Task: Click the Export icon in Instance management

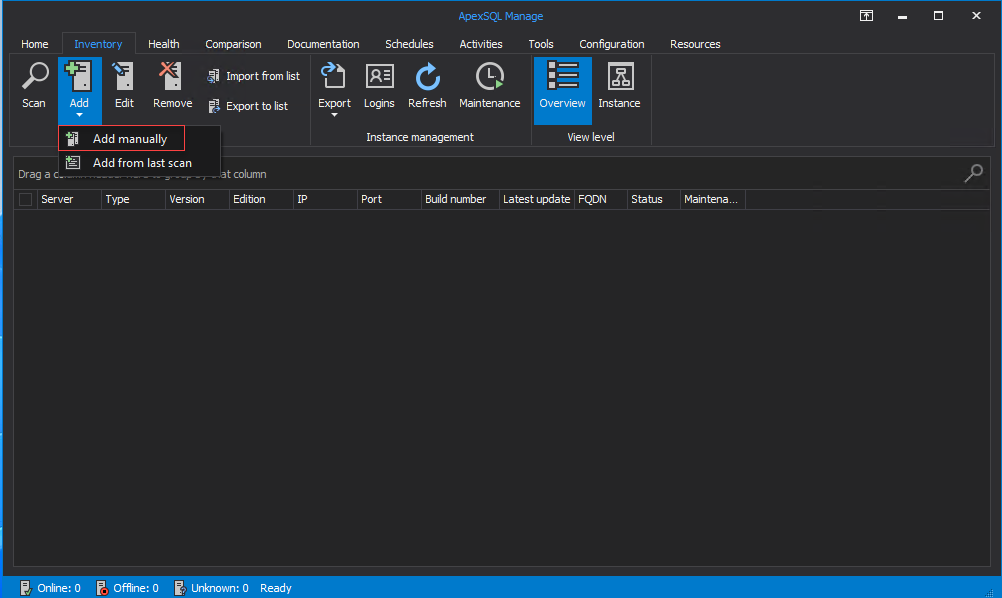Action: pyautogui.click(x=333, y=76)
